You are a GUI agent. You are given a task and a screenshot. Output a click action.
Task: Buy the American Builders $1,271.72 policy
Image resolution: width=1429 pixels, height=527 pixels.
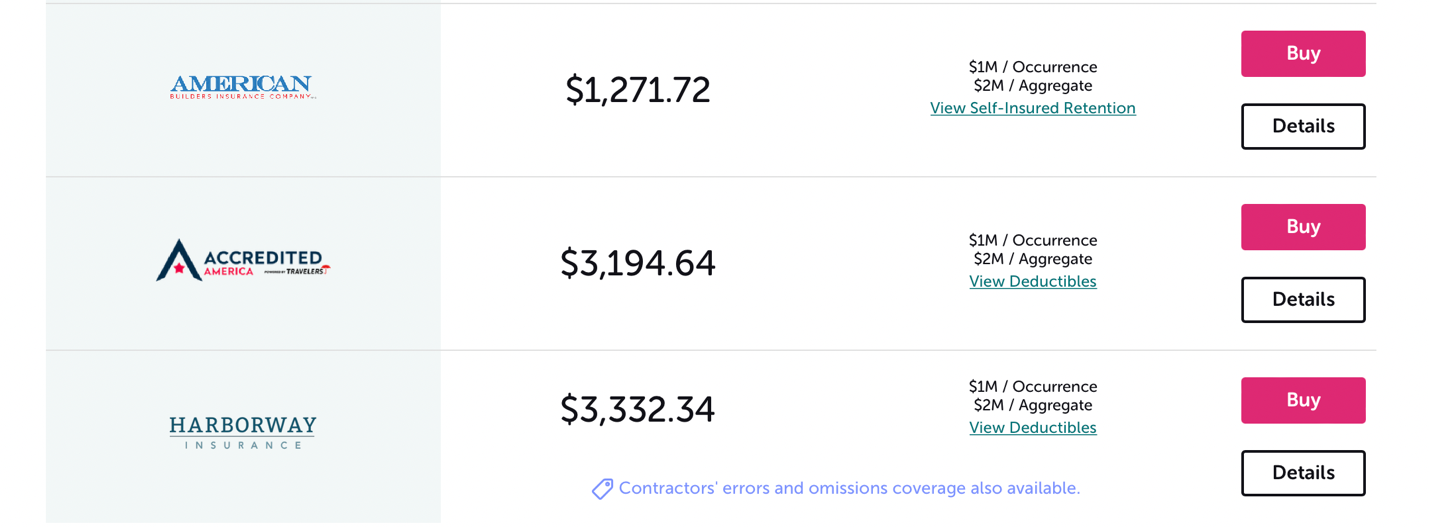pos(1302,54)
